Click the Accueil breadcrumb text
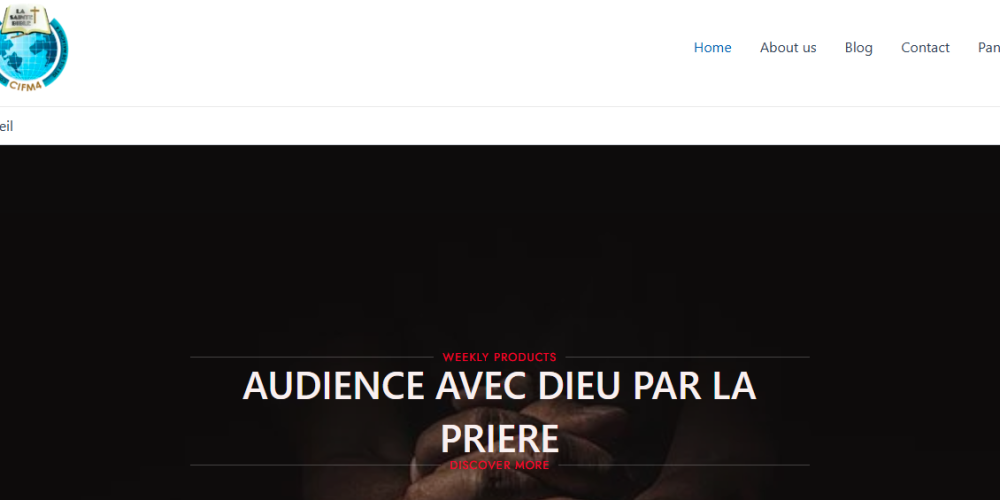1000x500 pixels. click(x=6, y=126)
